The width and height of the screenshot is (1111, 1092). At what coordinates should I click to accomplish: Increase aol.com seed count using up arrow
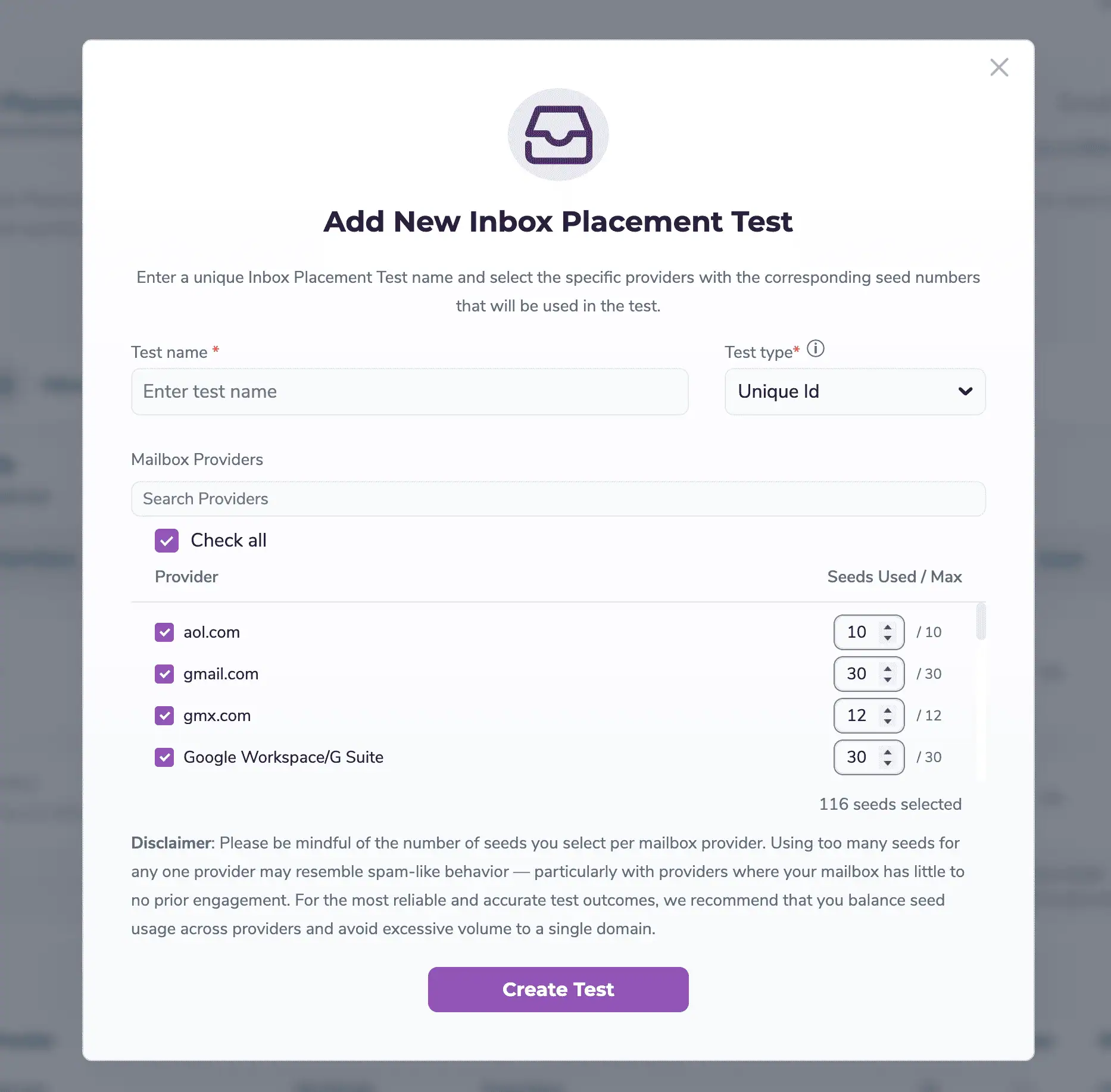(x=888, y=627)
